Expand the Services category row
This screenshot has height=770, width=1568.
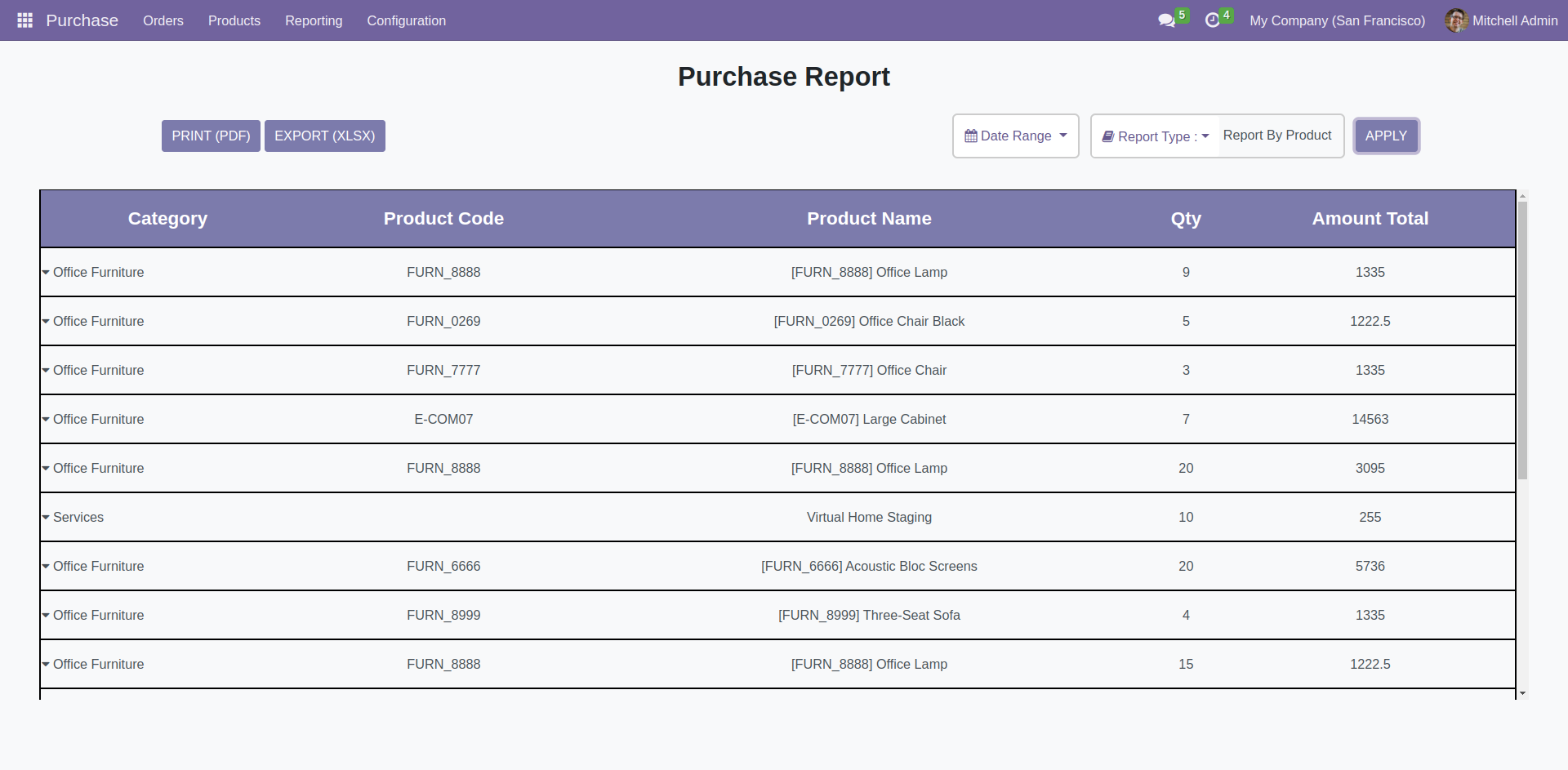(x=46, y=517)
